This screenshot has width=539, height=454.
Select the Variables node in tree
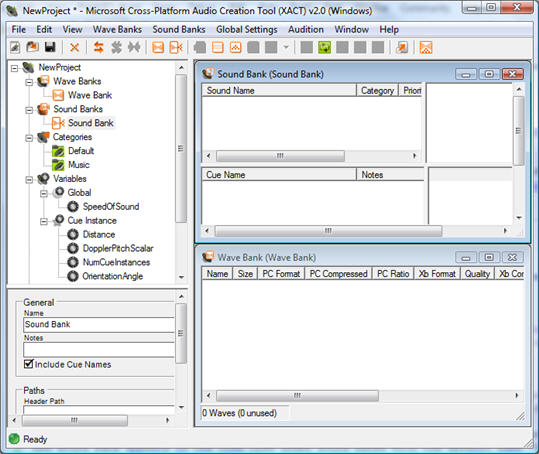click(x=69, y=179)
